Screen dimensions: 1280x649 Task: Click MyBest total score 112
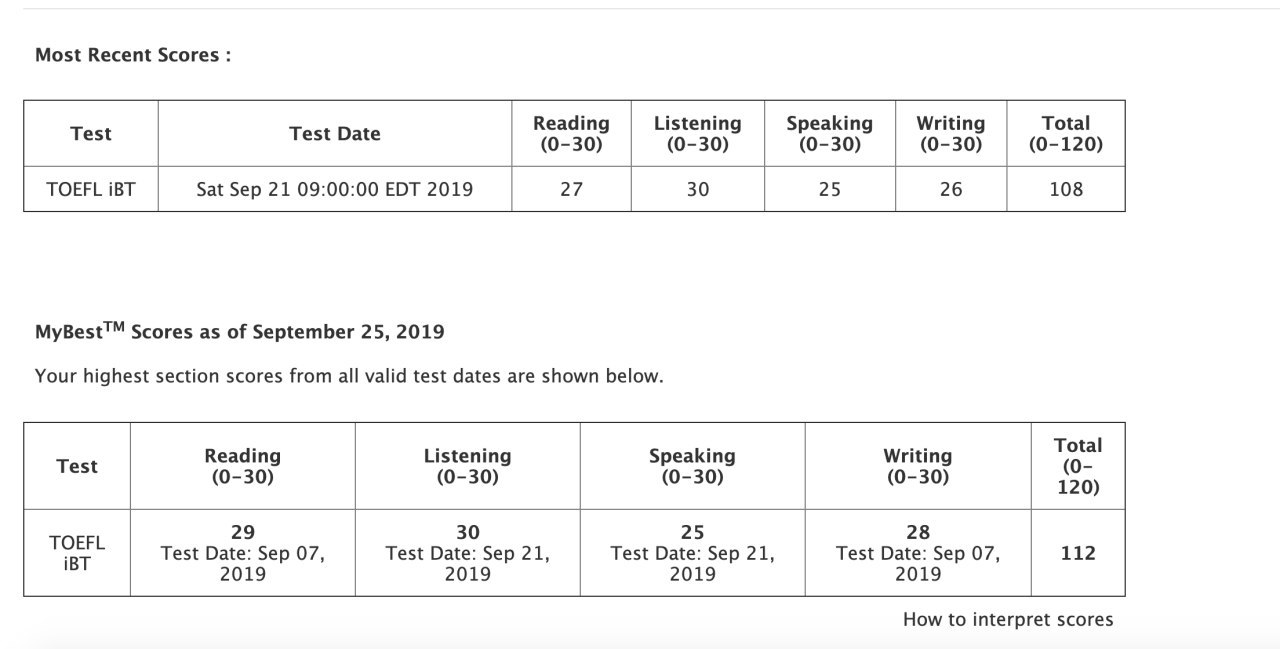[1078, 553]
